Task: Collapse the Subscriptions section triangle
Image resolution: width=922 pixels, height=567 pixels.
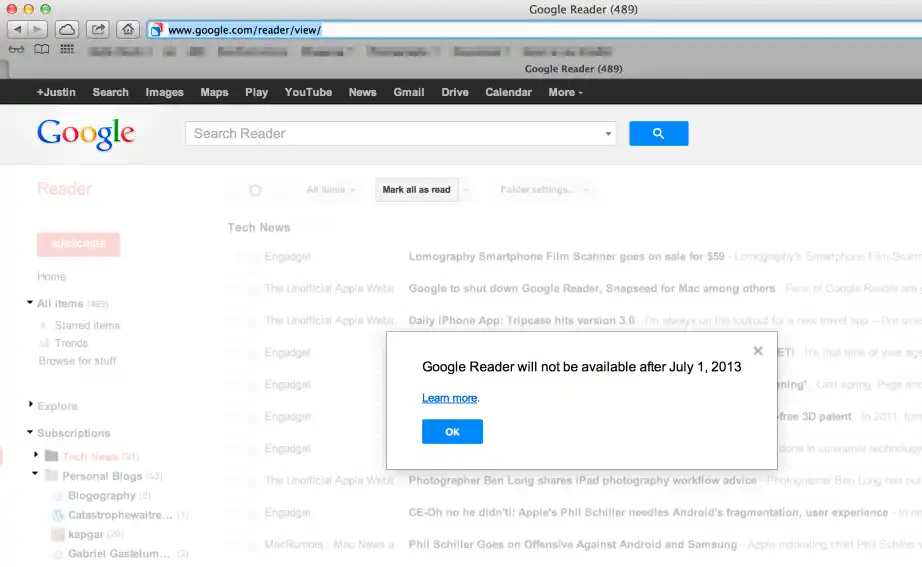Action: pyautogui.click(x=29, y=432)
